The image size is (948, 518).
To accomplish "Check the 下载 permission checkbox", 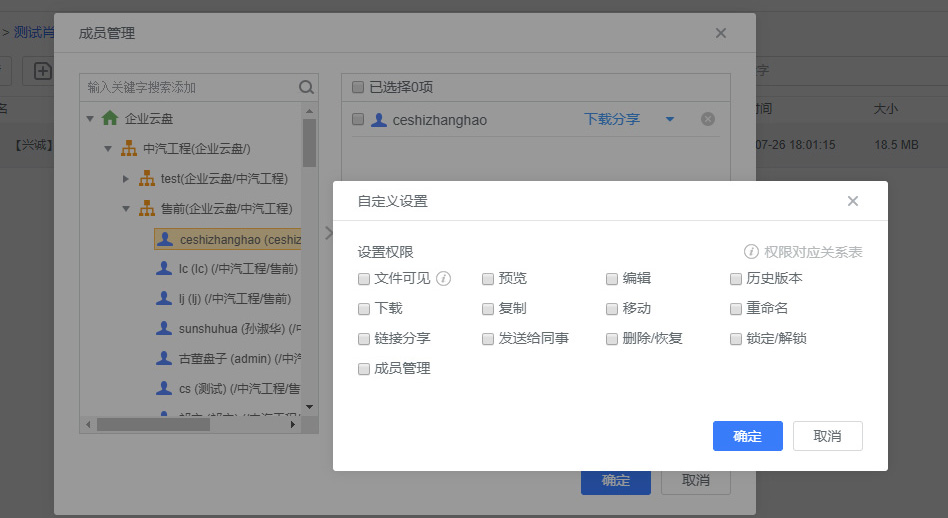I will [364, 309].
